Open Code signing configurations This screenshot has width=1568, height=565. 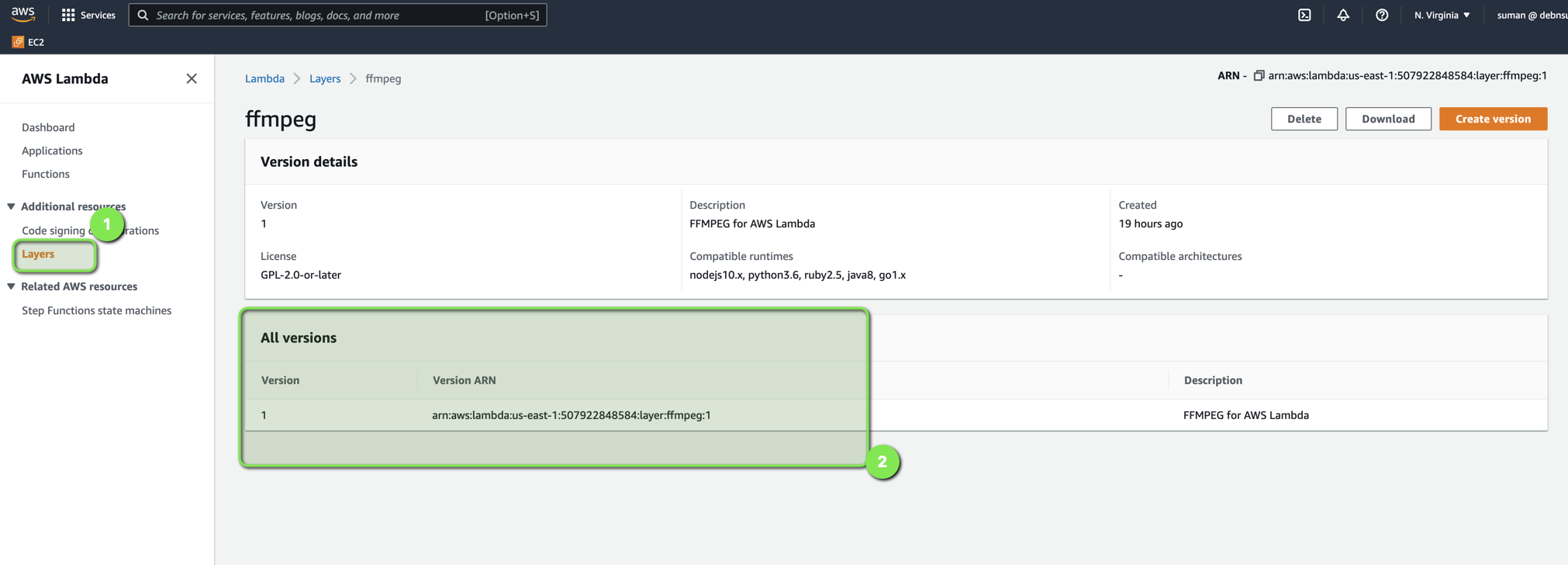(90, 231)
